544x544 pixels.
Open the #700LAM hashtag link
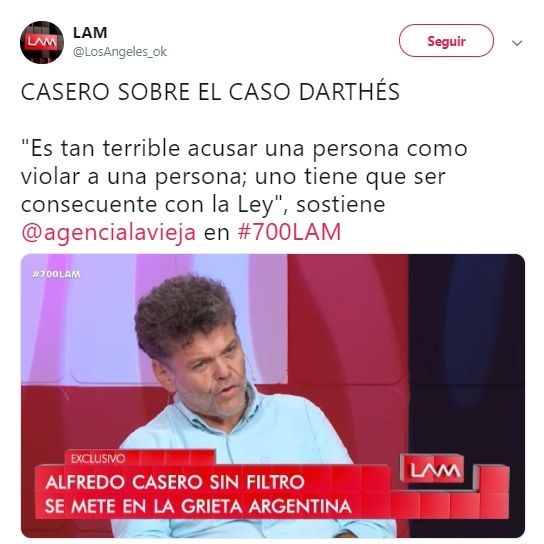click(289, 232)
